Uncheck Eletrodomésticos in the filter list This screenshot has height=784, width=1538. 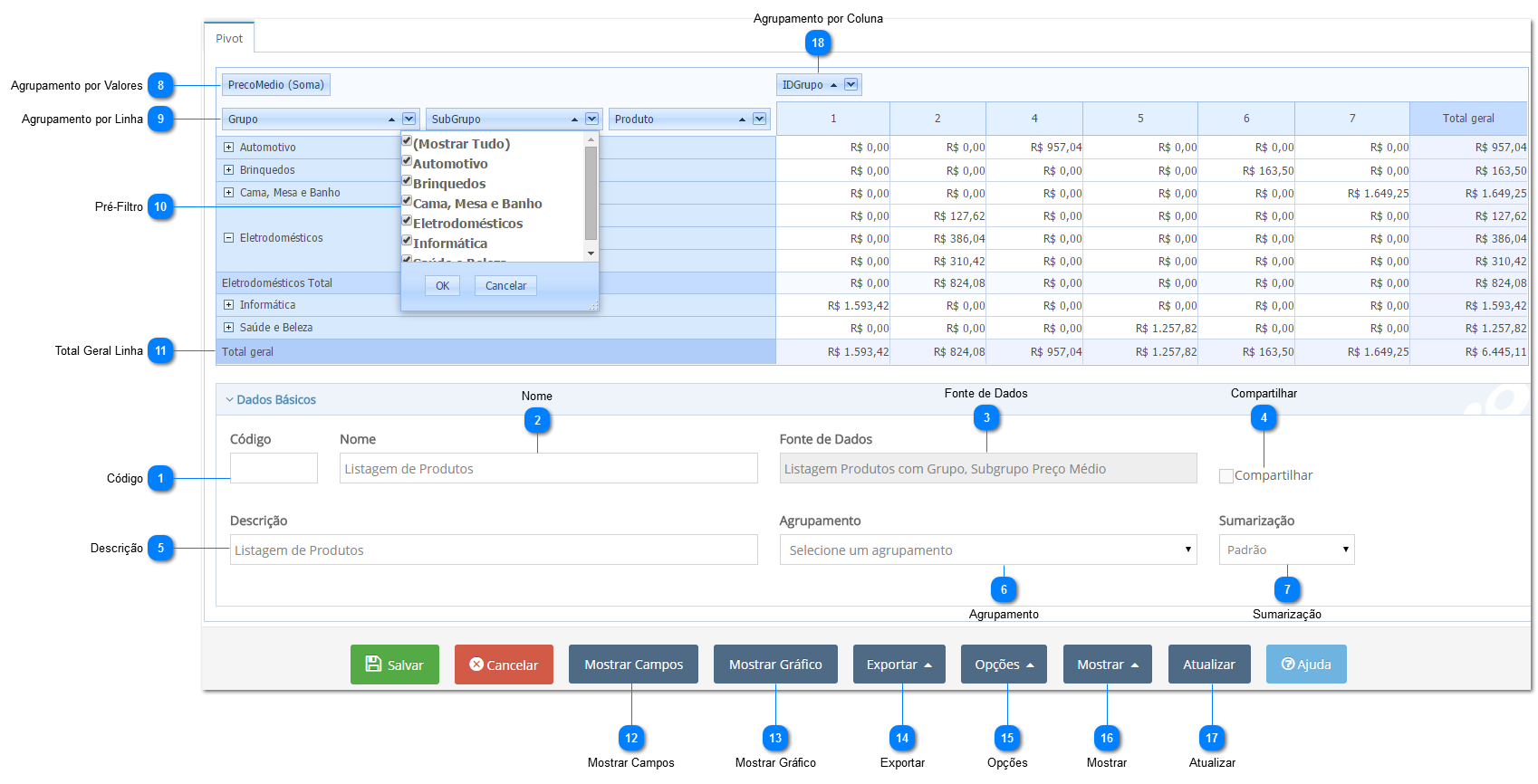click(407, 221)
